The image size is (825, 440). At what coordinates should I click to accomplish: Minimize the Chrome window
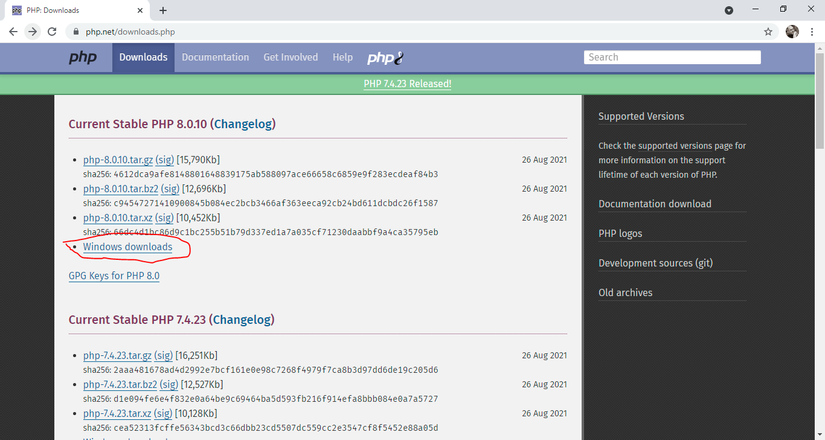click(x=756, y=9)
